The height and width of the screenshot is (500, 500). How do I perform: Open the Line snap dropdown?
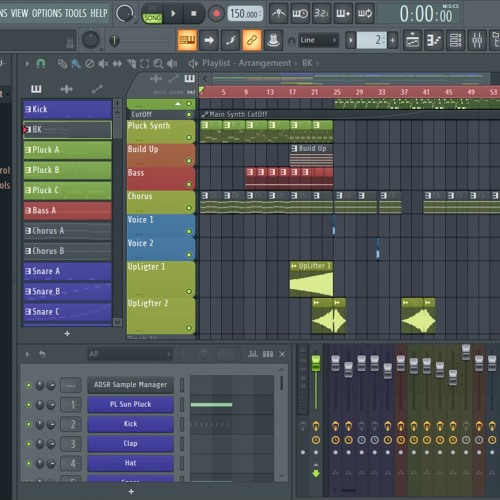click(x=318, y=40)
